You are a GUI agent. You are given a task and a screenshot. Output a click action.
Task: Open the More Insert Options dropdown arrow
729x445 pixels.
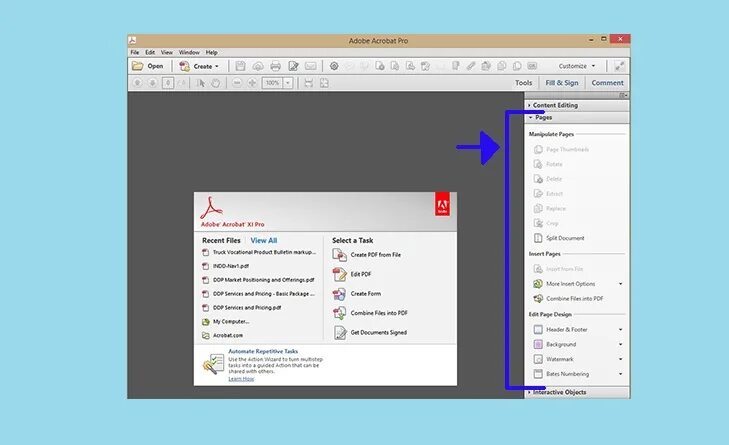(620, 284)
